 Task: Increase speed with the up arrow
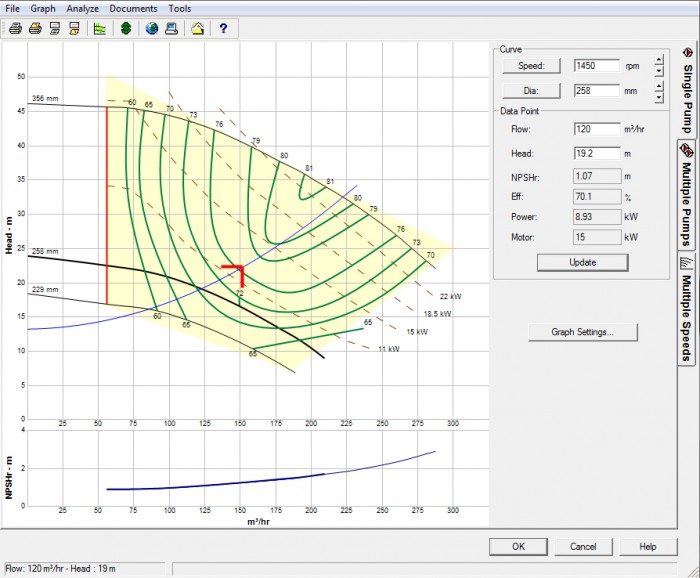coord(659,59)
